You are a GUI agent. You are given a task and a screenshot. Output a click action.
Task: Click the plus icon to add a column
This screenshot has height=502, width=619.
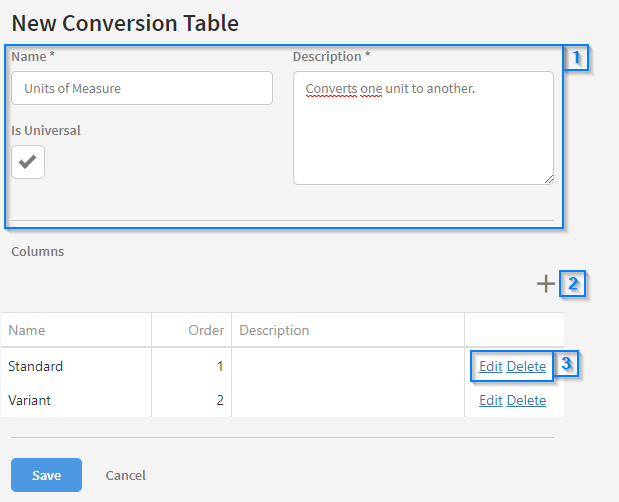coord(545,284)
